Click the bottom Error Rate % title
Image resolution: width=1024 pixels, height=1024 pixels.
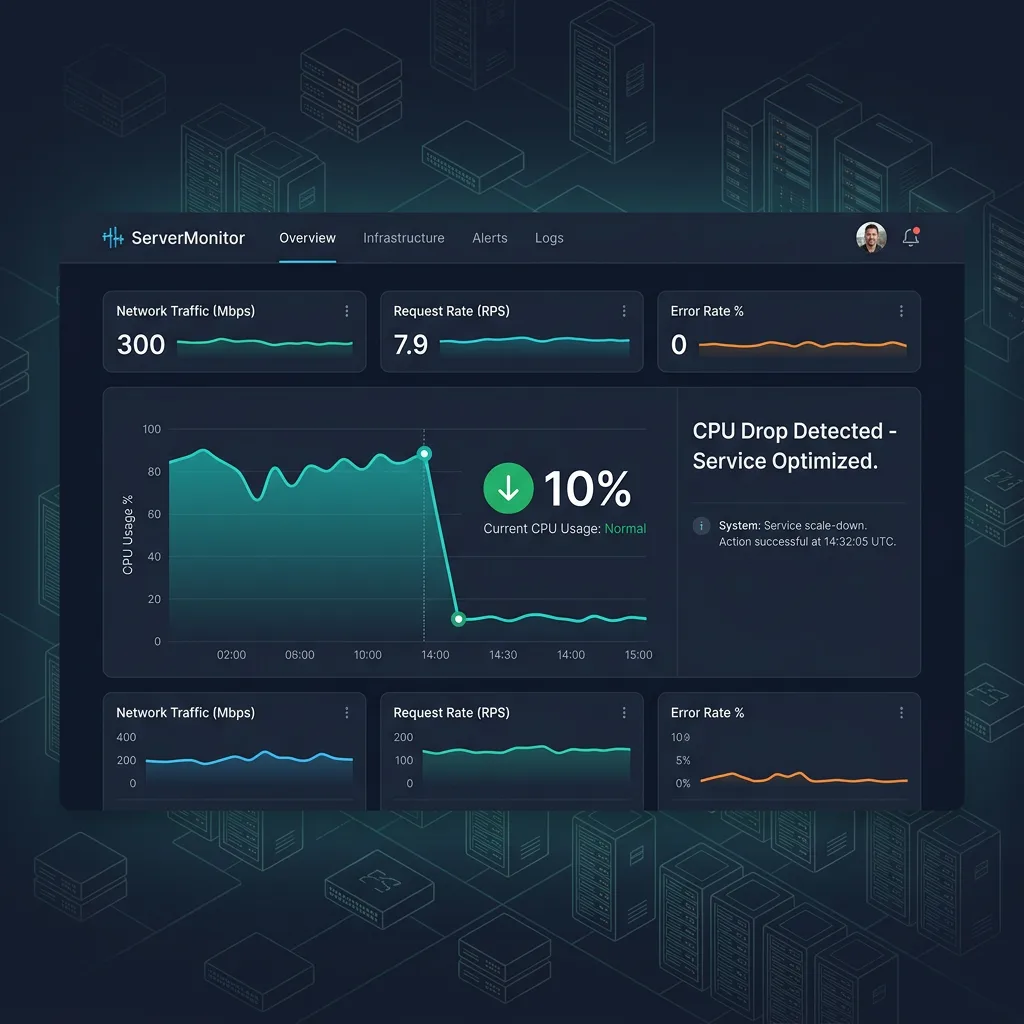coord(707,712)
